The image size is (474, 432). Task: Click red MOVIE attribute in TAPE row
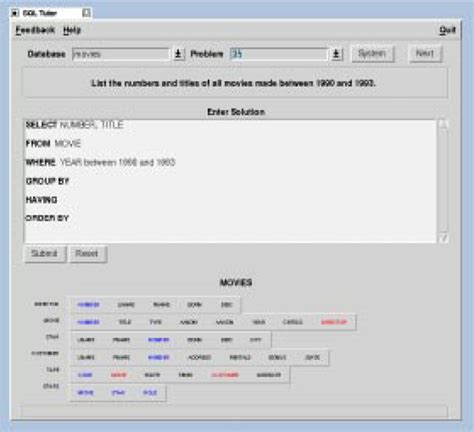(119, 375)
